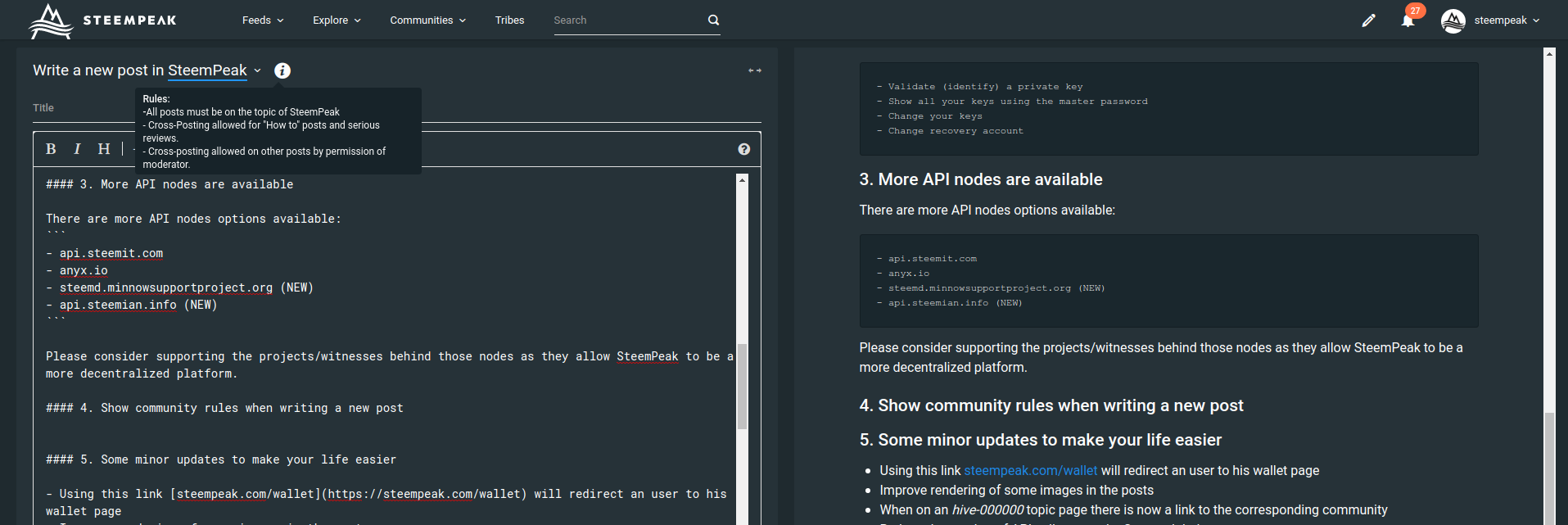Screen dimensions: 1568x525
Task: Click preview heading '5. Some minor updates'
Action: 1041,440
